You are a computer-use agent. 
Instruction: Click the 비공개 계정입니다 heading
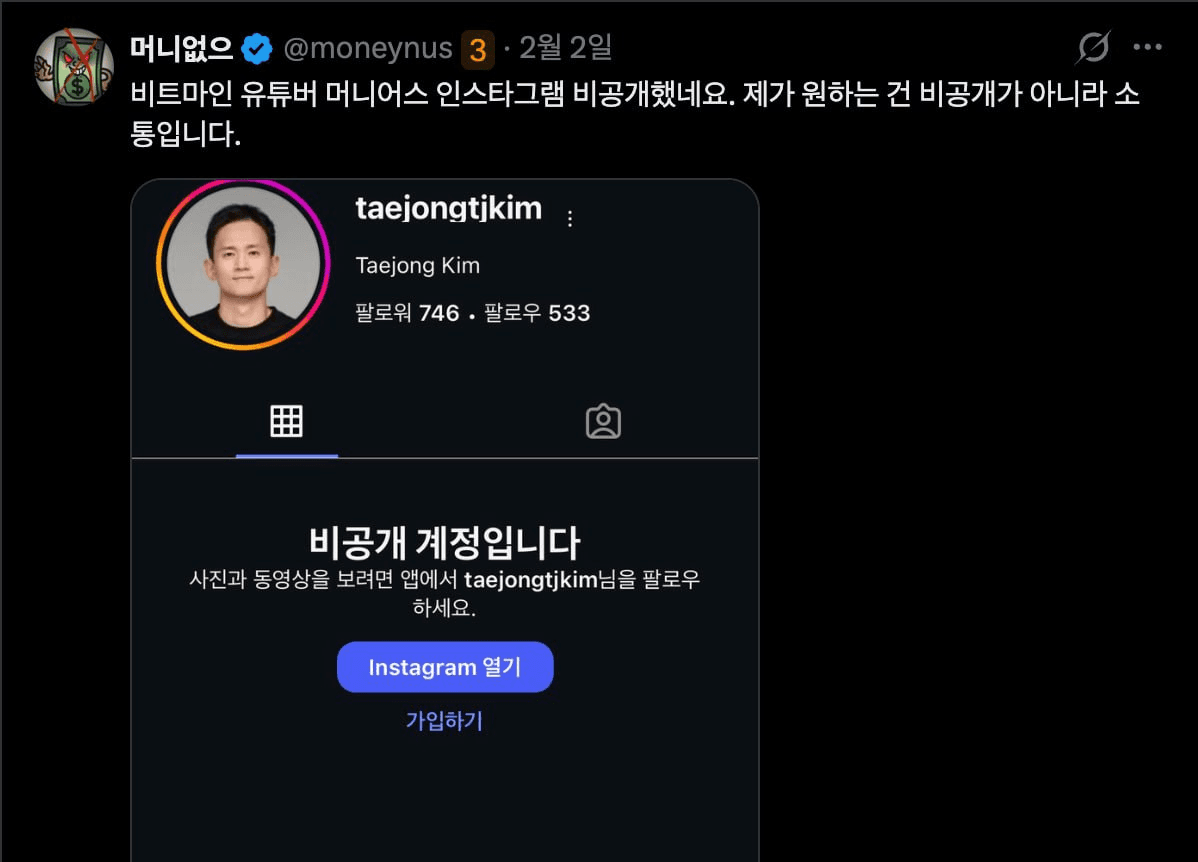(444, 543)
